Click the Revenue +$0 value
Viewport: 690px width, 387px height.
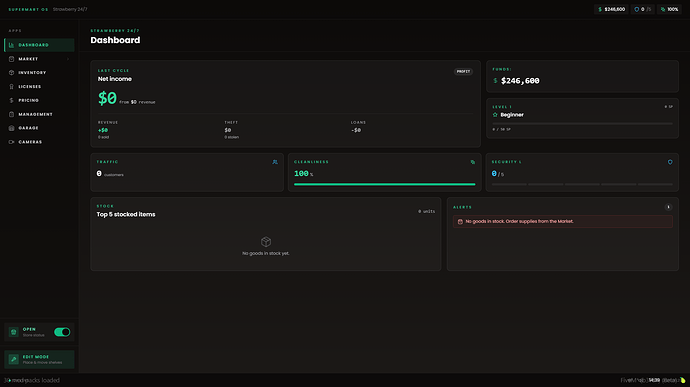pos(103,130)
